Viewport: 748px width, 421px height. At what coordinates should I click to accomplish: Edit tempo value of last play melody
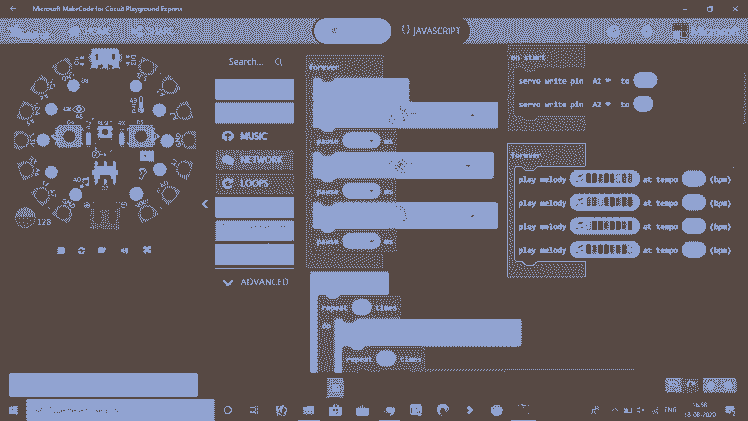[694, 249]
